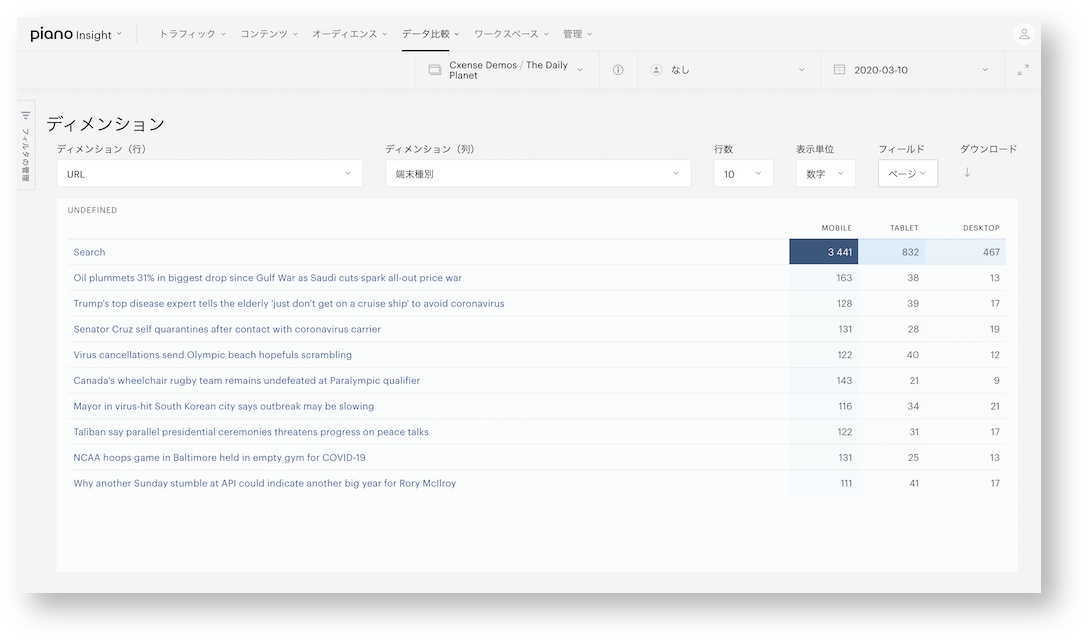
Task: Open the トラフィック menu
Action: pyautogui.click(x=192, y=34)
